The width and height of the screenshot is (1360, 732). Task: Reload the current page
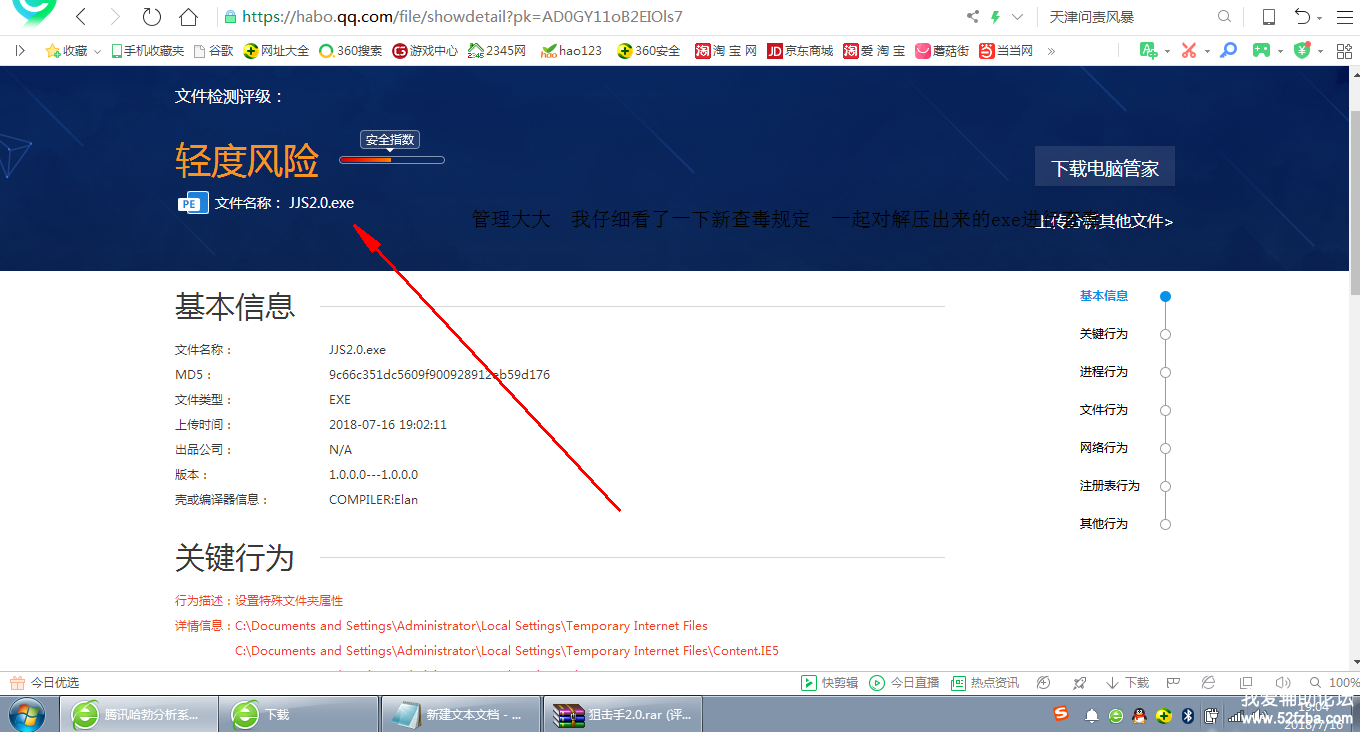coord(151,17)
